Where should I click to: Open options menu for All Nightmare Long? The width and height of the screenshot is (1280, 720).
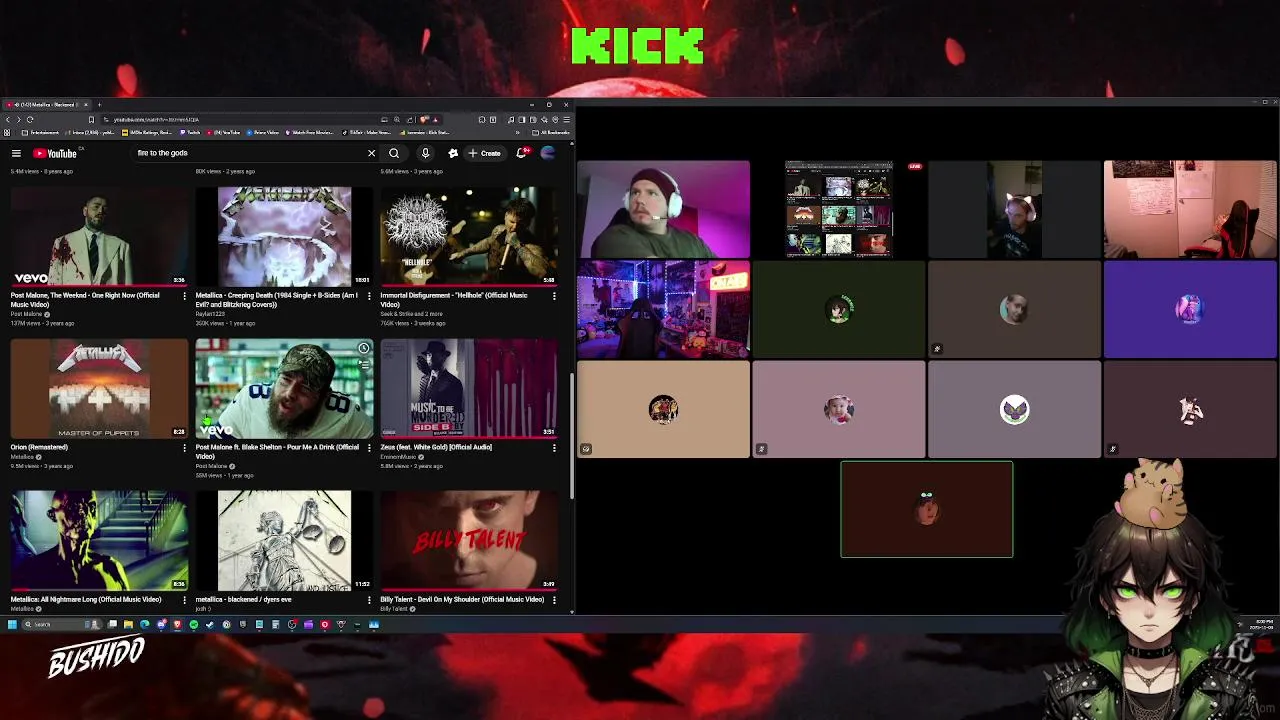(184, 600)
